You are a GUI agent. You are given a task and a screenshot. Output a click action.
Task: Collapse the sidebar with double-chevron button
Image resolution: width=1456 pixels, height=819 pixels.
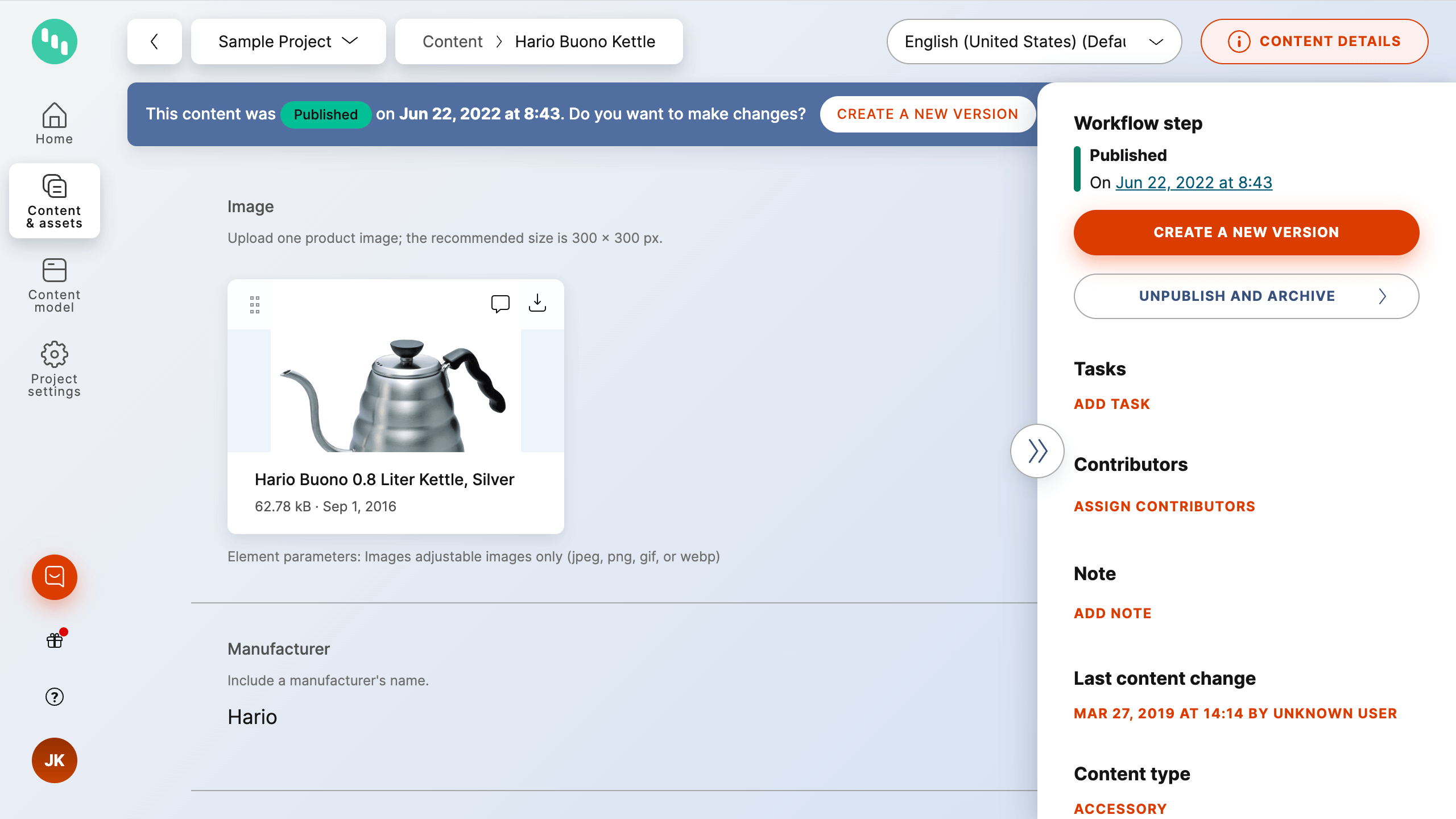point(1037,451)
